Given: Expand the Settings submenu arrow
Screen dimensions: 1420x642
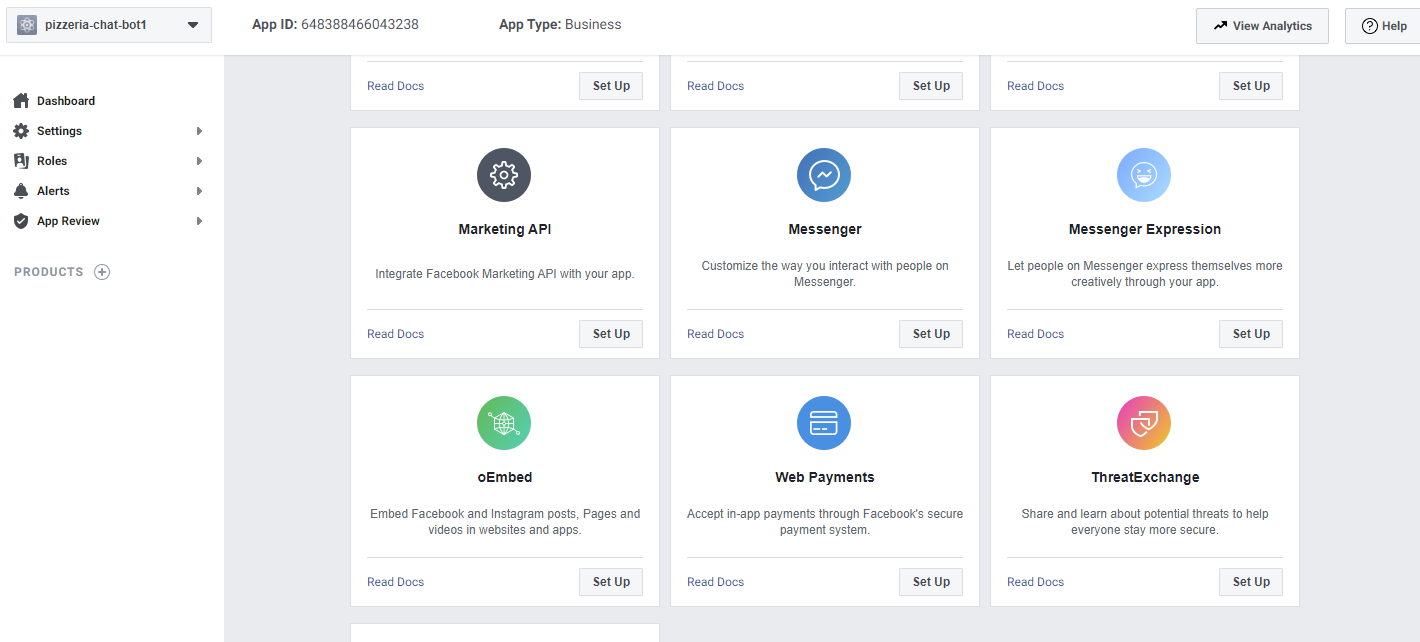Looking at the screenshot, I should click(x=200, y=131).
